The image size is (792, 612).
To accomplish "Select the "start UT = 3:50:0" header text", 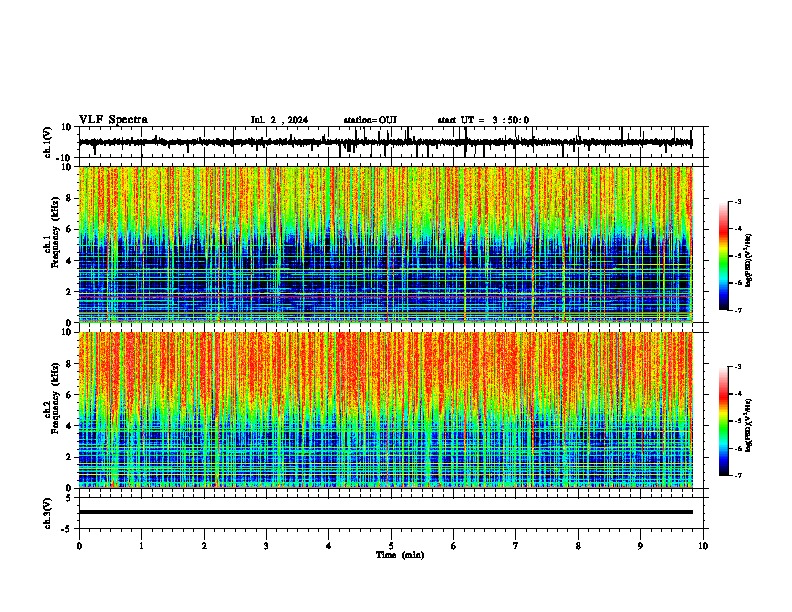I will (x=483, y=120).
